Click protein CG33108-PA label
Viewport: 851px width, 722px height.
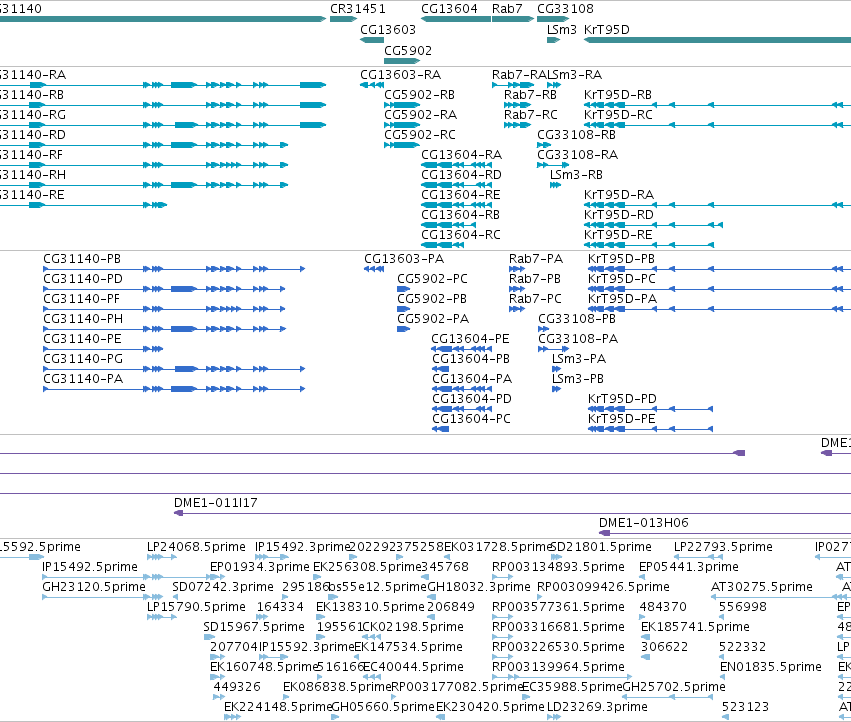(x=578, y=339)
